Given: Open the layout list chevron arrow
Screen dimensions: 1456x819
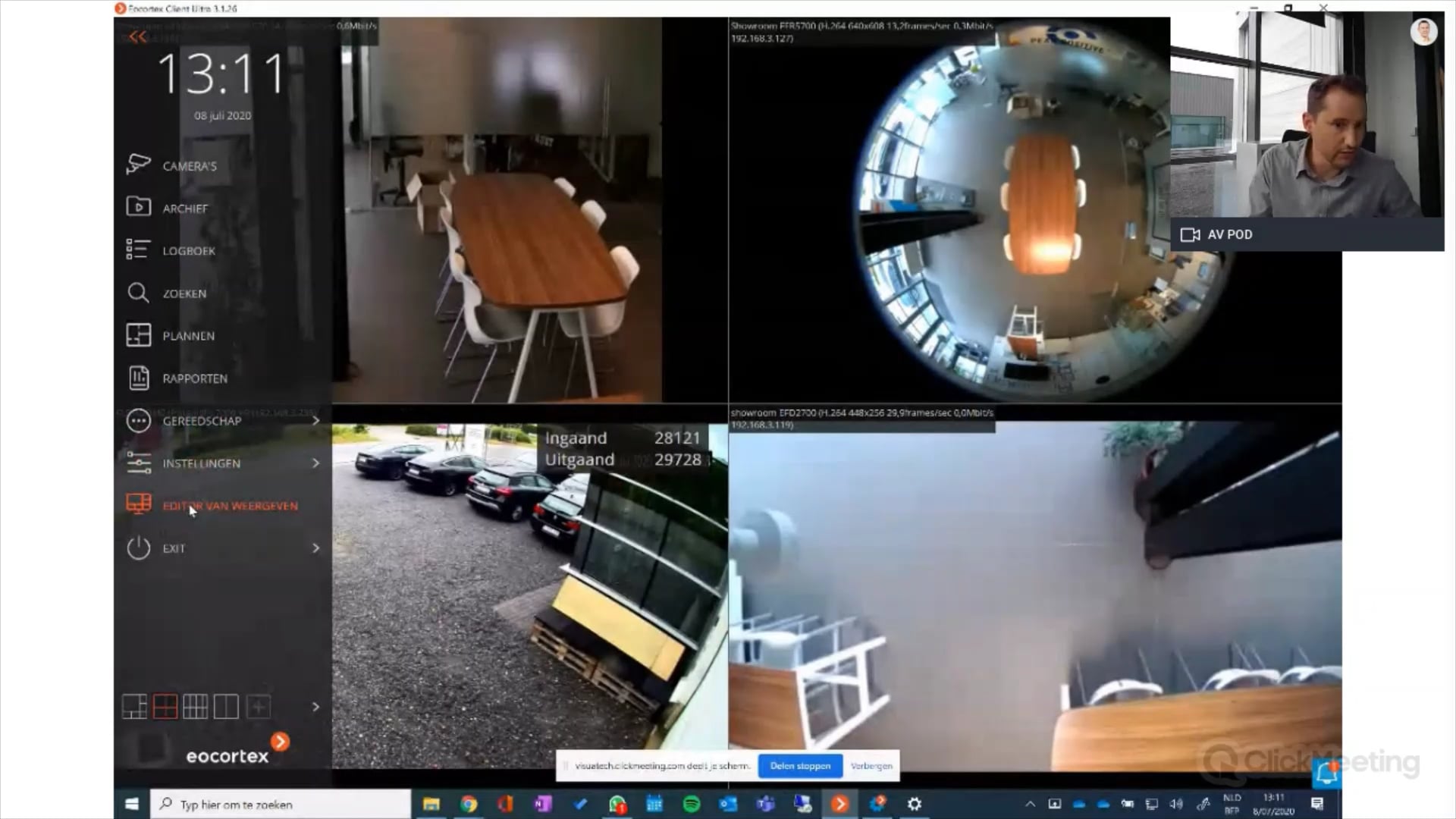Looking at the screenshot, I should point(317,705).
